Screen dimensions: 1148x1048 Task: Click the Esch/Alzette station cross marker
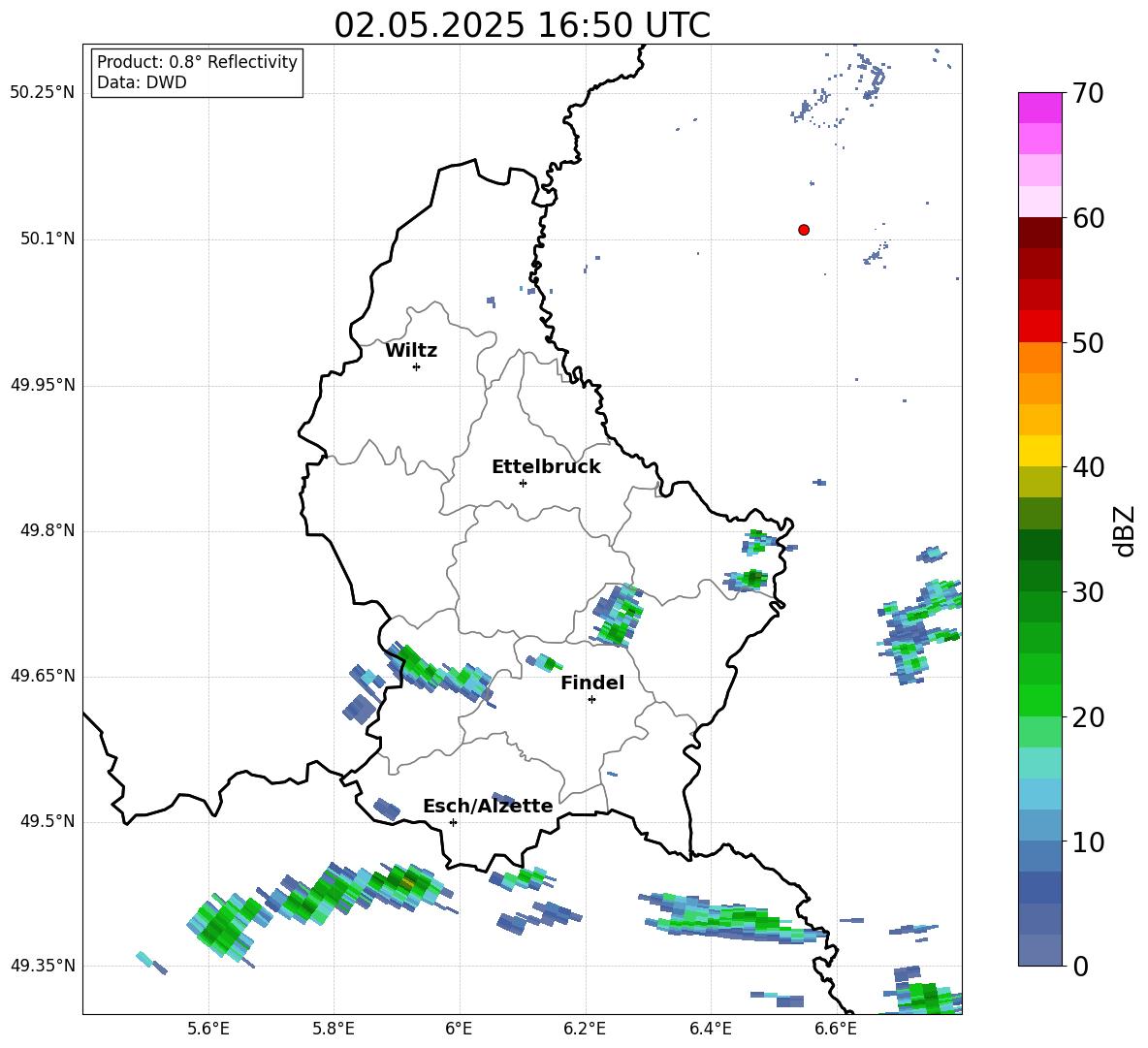pyautogui.click(x=453, y=822)
